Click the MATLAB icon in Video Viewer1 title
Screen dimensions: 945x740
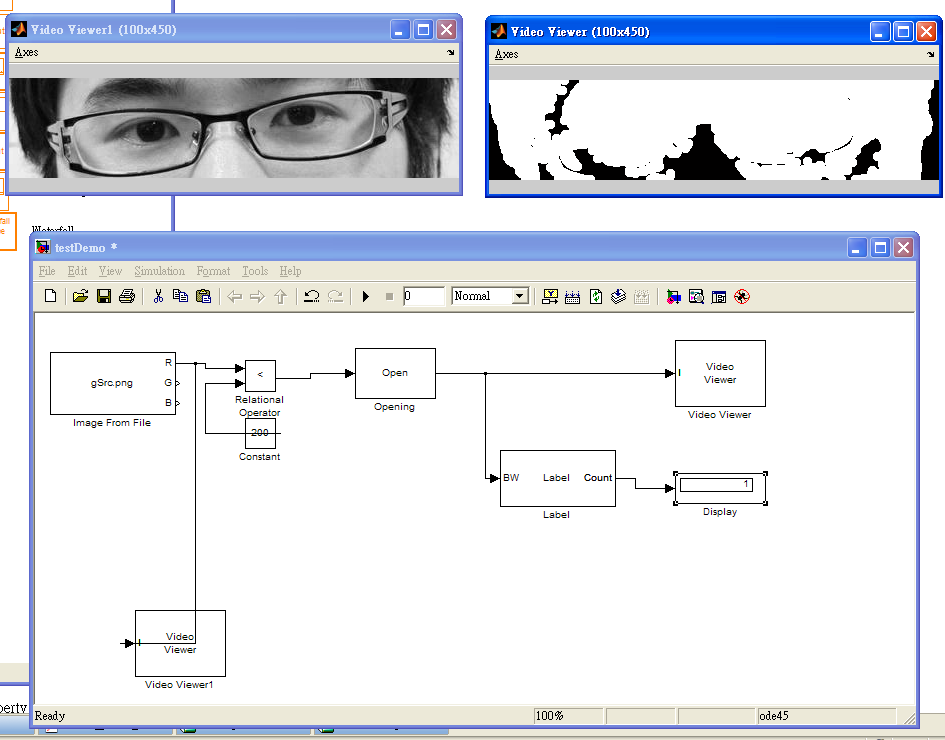[x=19, y=30]
